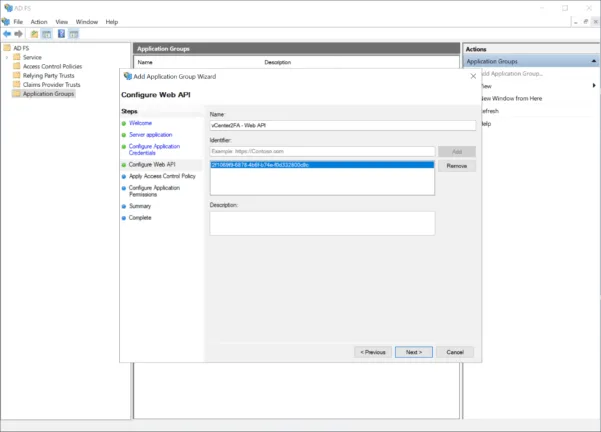Click the Remove identifier button
Viewport: 601px width, 432px height.
[456, 166]
